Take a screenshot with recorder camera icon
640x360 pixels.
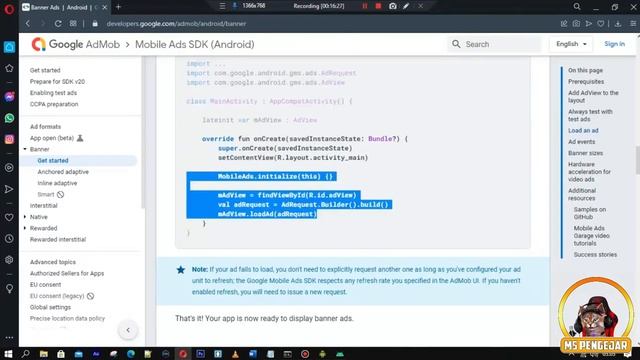[x=392, y=6]
